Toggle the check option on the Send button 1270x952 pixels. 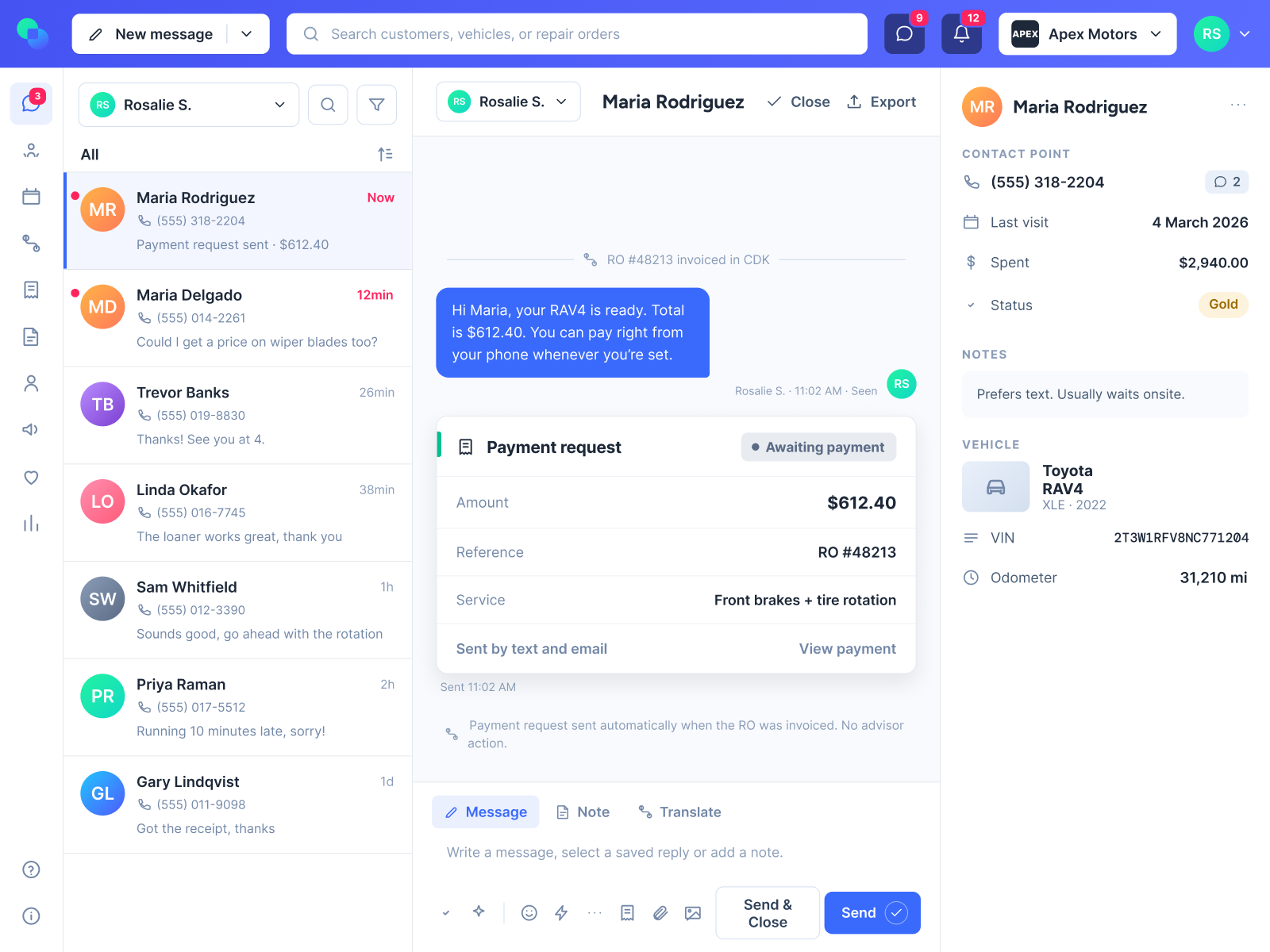[896, 913]
